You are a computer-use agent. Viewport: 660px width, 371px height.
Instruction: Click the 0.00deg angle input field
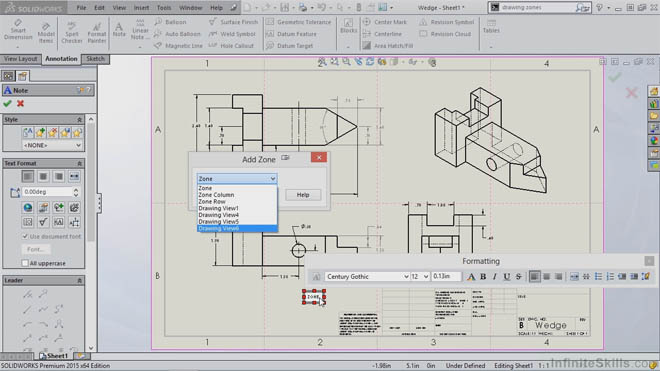tap(47, 192)
